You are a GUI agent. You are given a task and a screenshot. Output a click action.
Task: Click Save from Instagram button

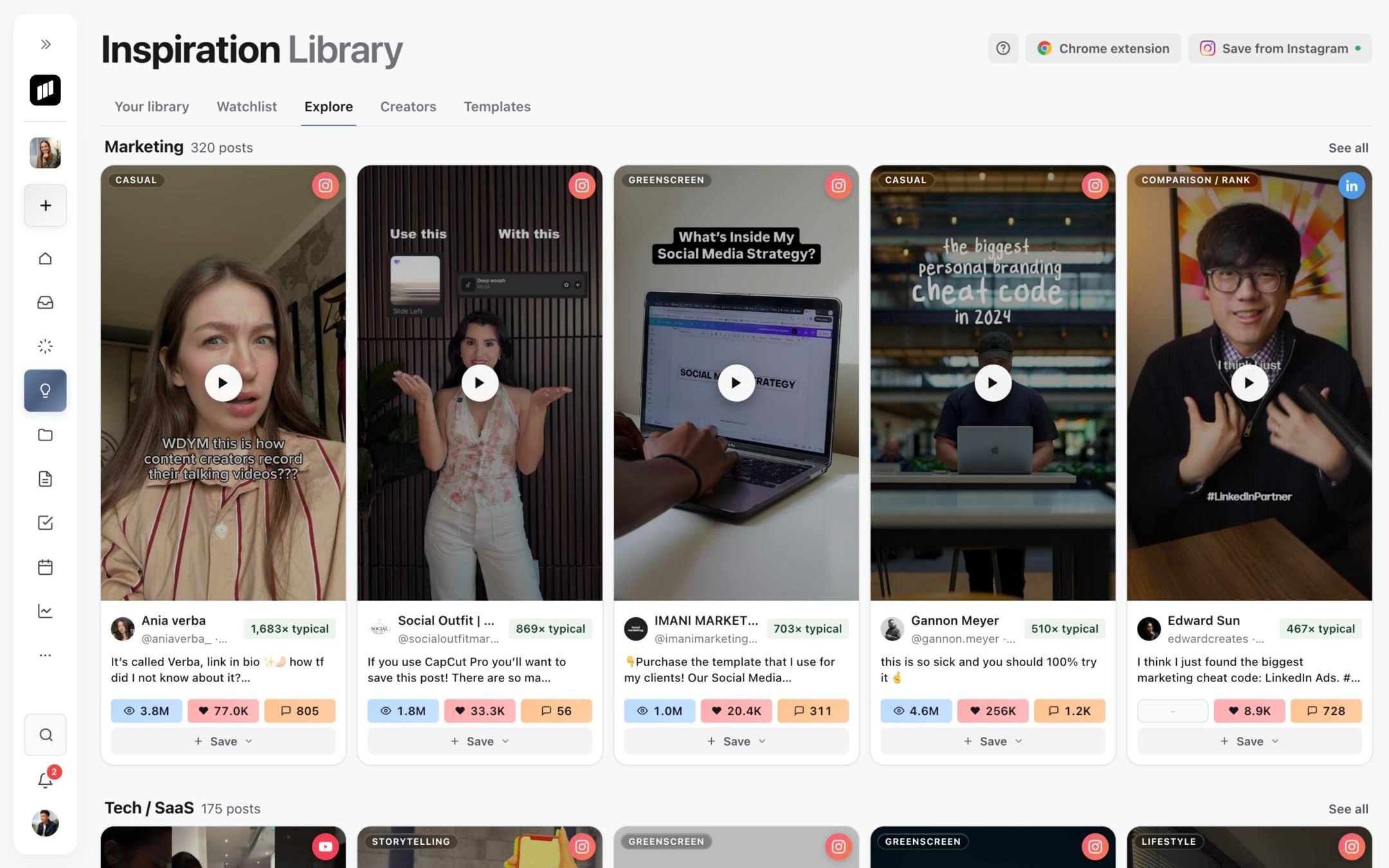[x=1280, y=48]
